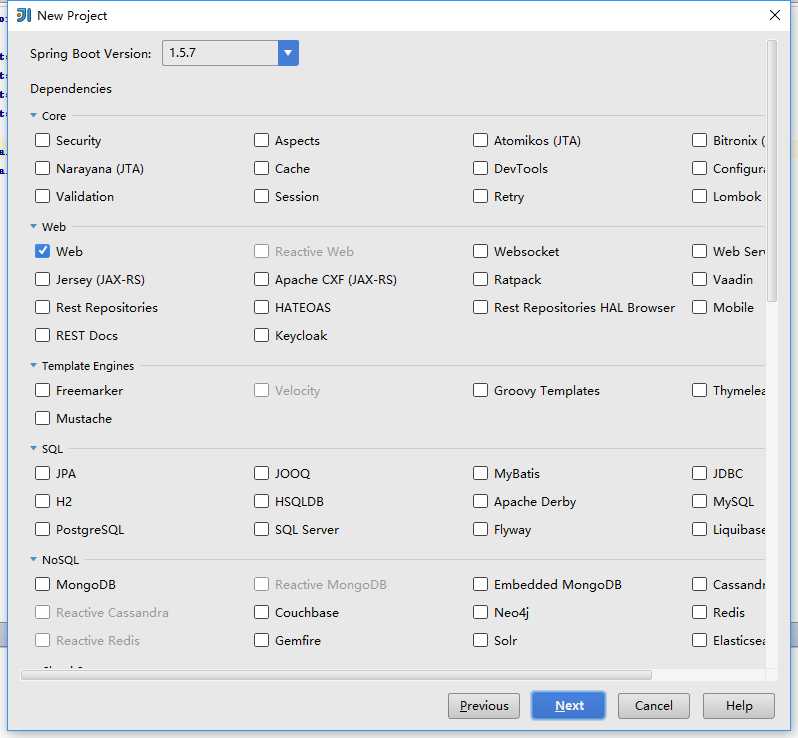Select the SQL Server checkbox
This screenshot has height=738, width=798.
[261, 529]
